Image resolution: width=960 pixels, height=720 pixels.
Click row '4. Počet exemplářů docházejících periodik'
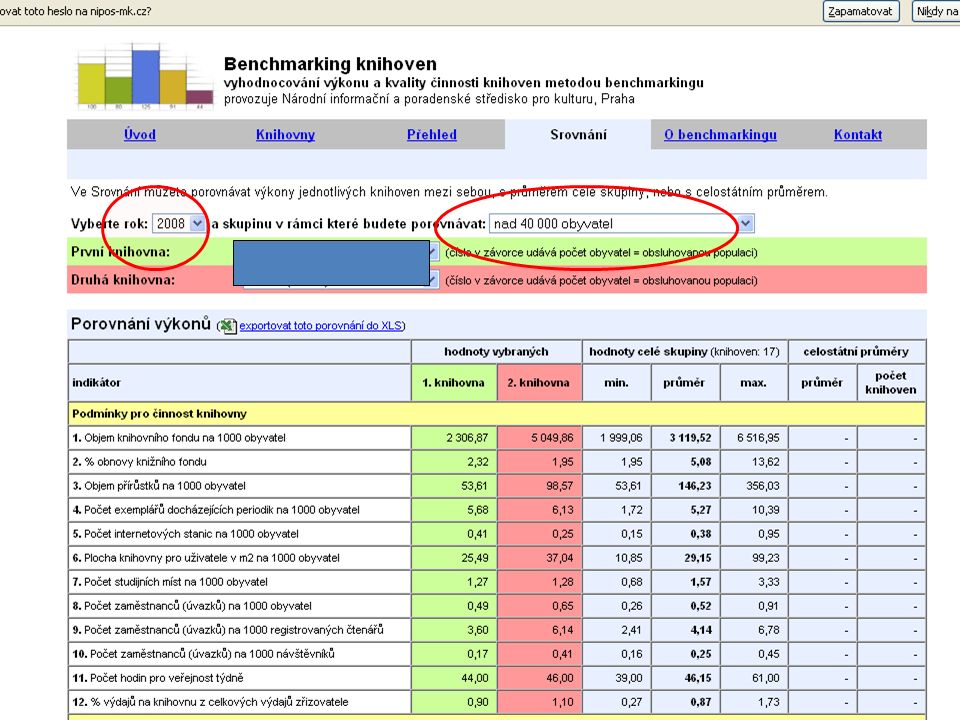point(497,509)
